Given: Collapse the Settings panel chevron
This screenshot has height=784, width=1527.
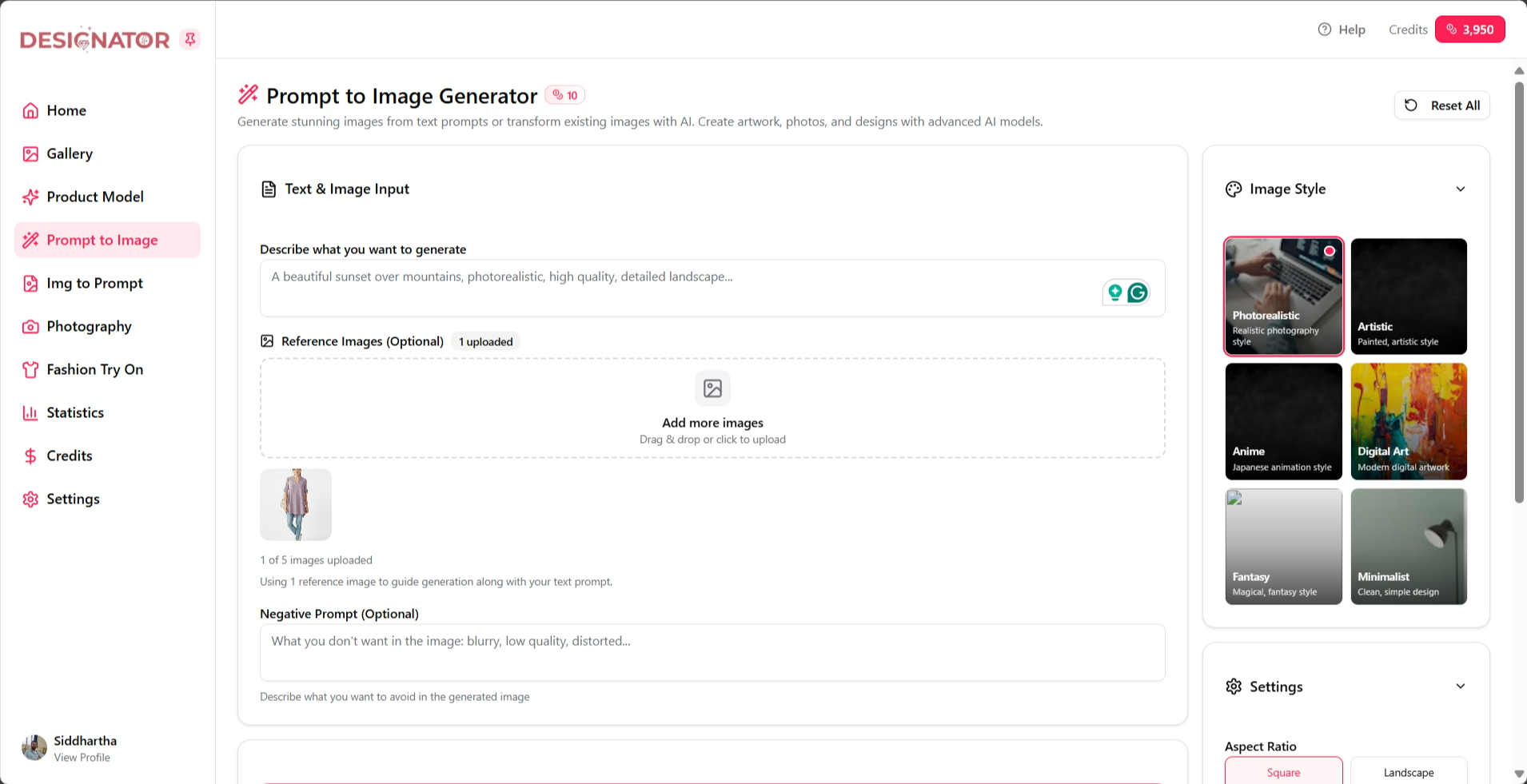Looking at the screenshot, I should pyautogui.click(x=1461, y=686).
